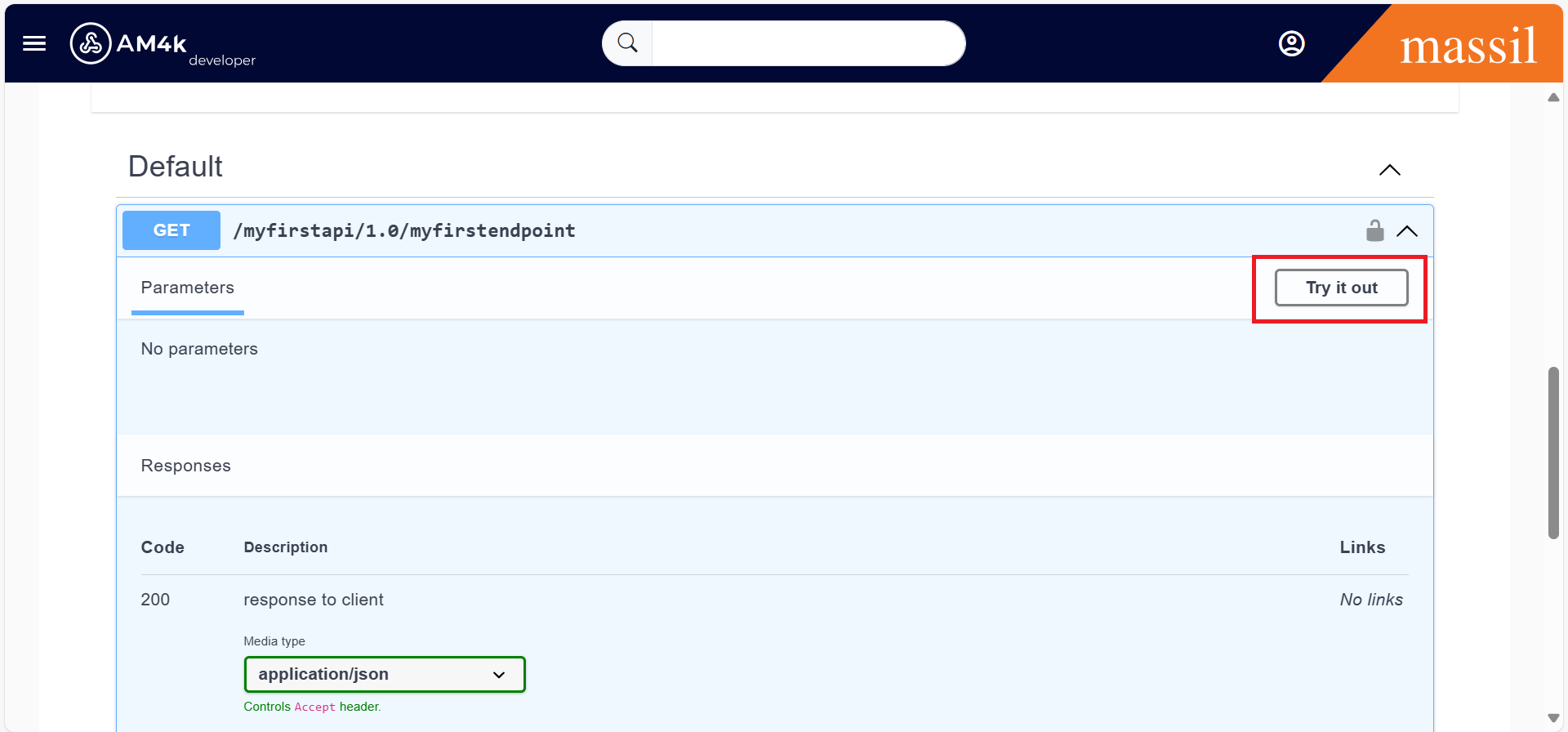The height and width of the screenshot is (732, 1568).
Task: Click the AM4k circular logo icon
Action: coord(91,43)
